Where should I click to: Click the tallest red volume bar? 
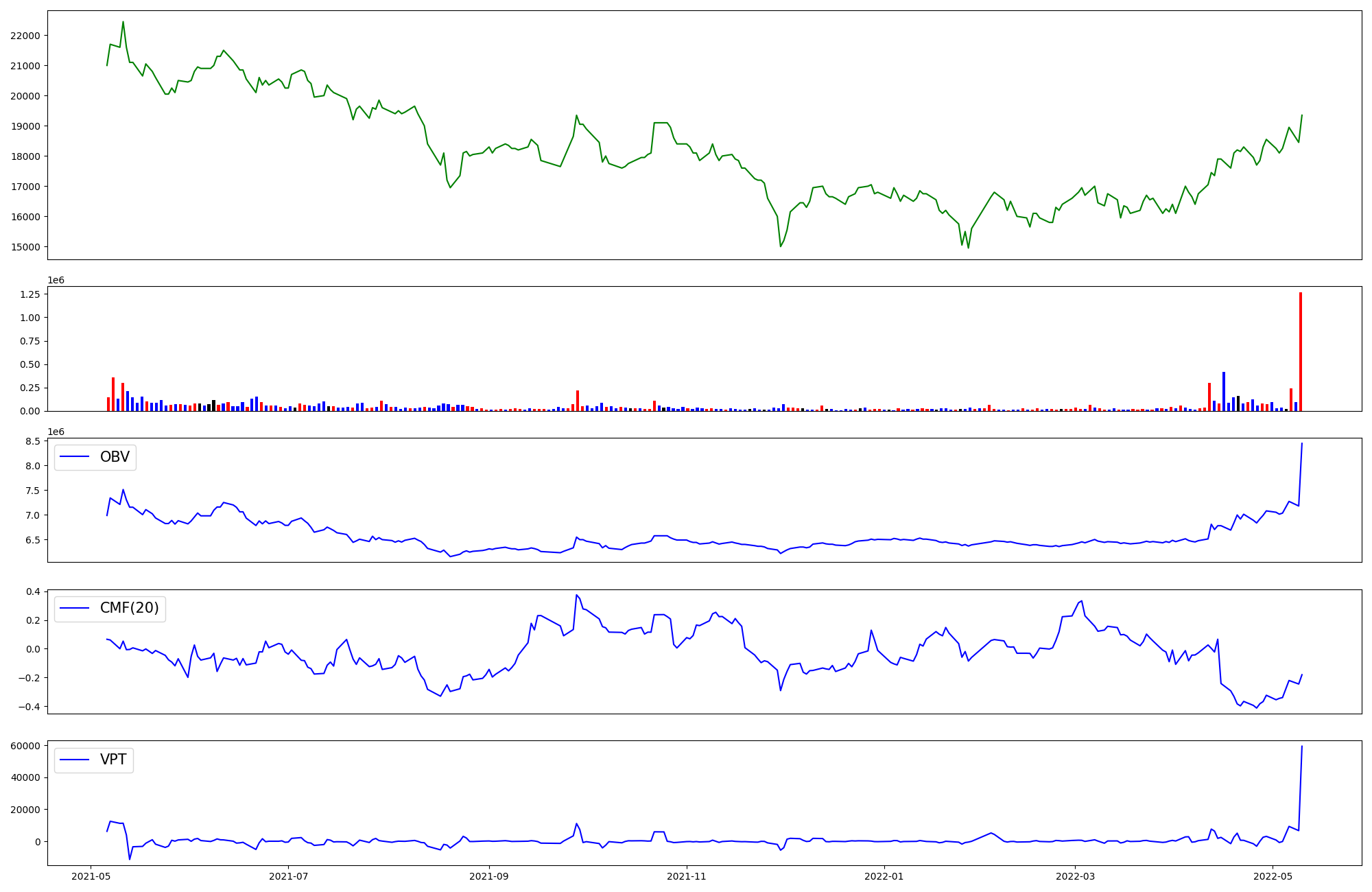tap(1300, 351)
